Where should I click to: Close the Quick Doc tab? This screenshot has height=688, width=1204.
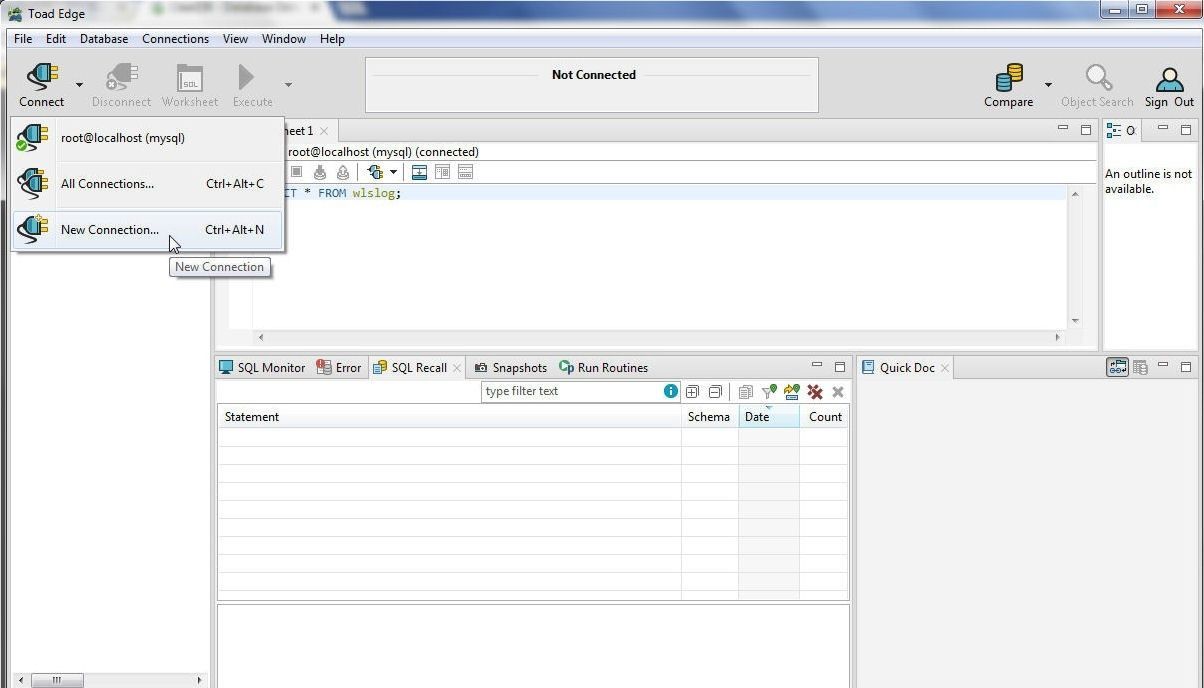click(x=945, y=368)
